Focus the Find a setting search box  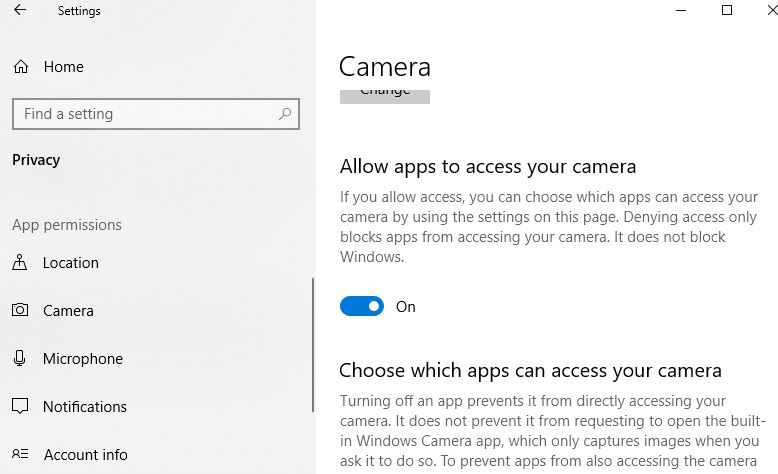[x=145, y=114]
